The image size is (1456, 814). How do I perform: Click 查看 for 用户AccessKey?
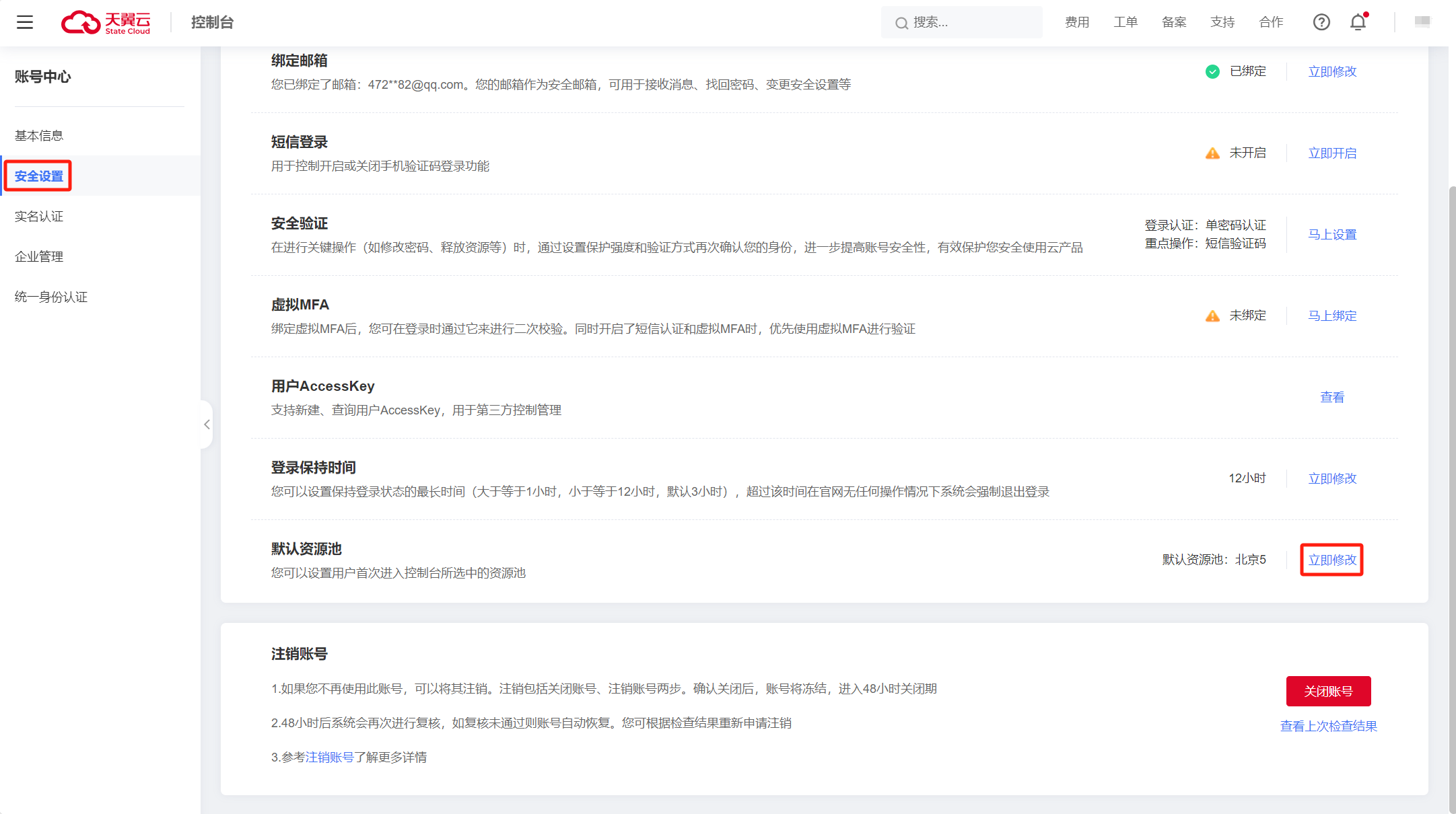1332,397
